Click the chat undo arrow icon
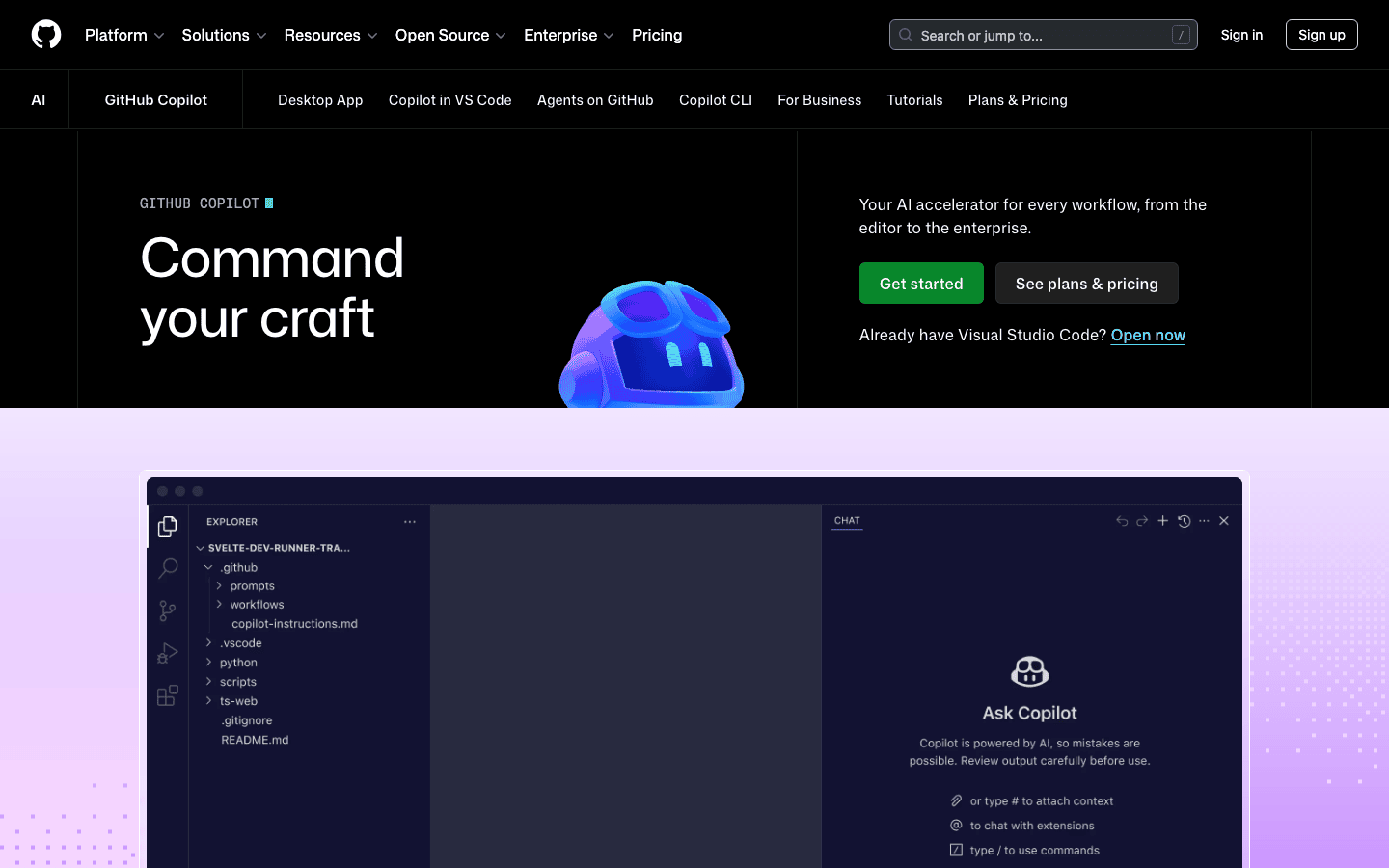The height and width of the screenshot is (868, 1389). tap(1122, 521)
